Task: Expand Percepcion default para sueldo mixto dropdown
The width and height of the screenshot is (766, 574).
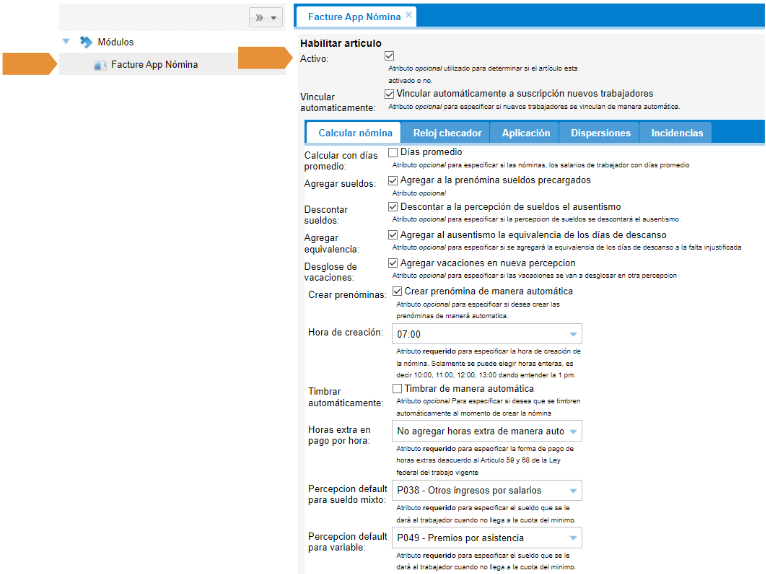Action: pyautogui.click(x=573, y=490)
